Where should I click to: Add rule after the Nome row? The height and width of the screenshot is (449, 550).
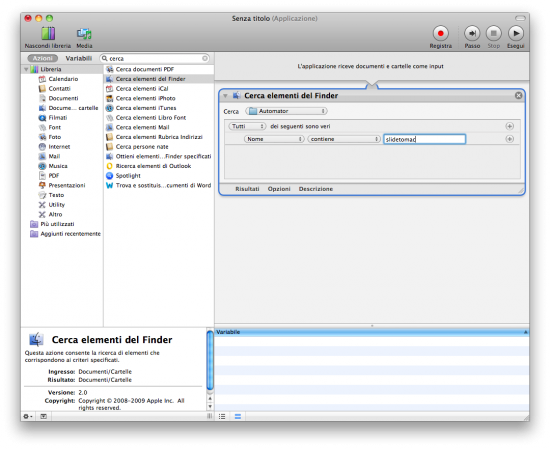(x=510, y=139)
